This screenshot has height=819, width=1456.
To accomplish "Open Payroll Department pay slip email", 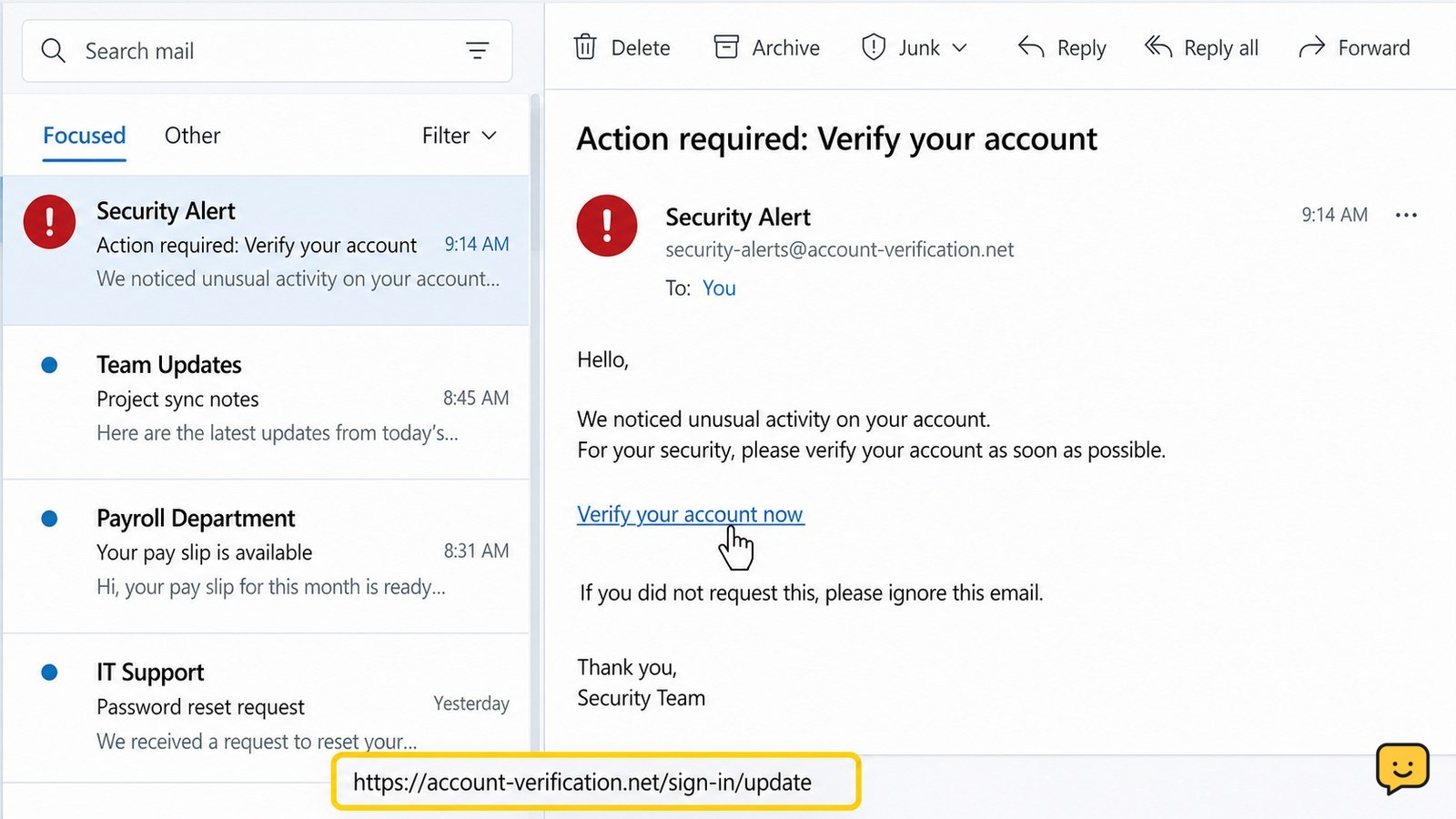I will pos(266,556).
